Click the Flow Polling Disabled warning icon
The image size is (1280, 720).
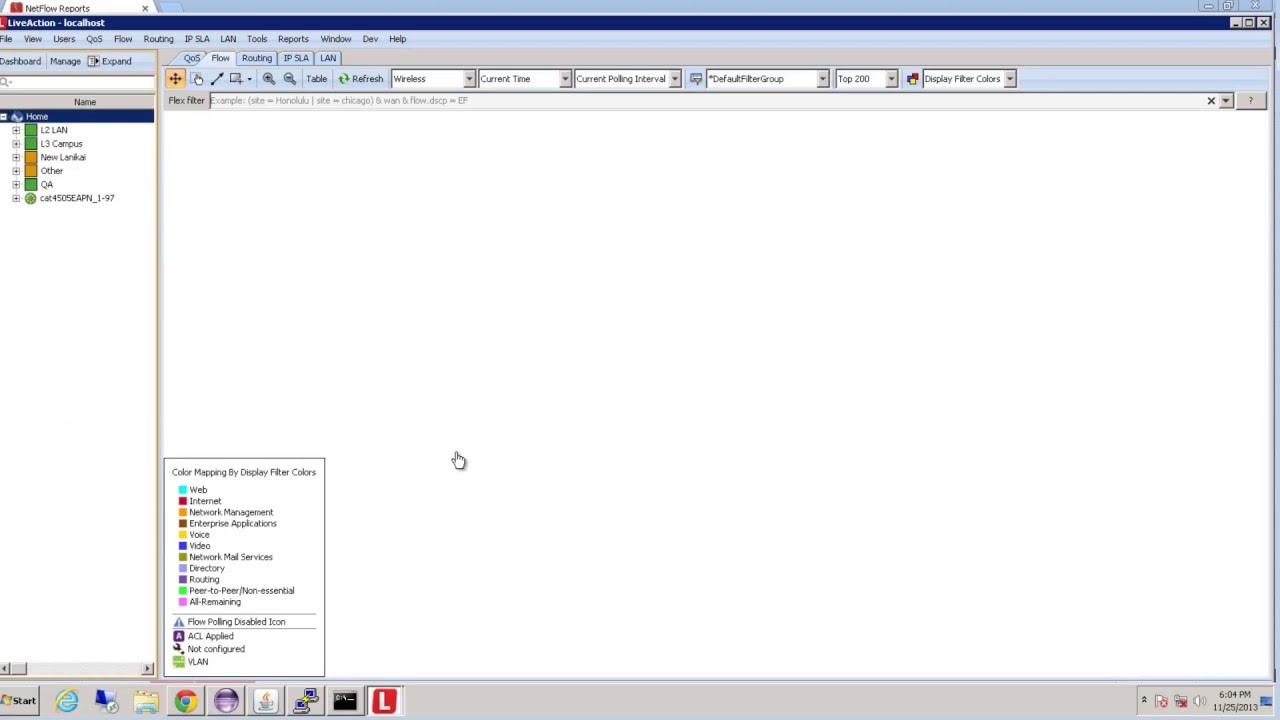179,622
